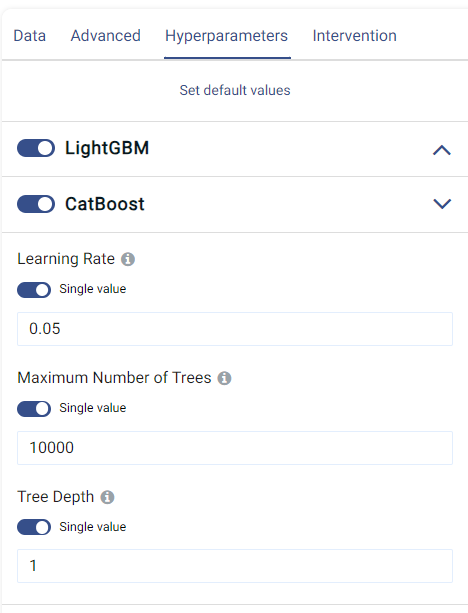Viewport: 468px width, 613px height.
Task: Open the Advanced tab
Action: click(x=106, y=36)
